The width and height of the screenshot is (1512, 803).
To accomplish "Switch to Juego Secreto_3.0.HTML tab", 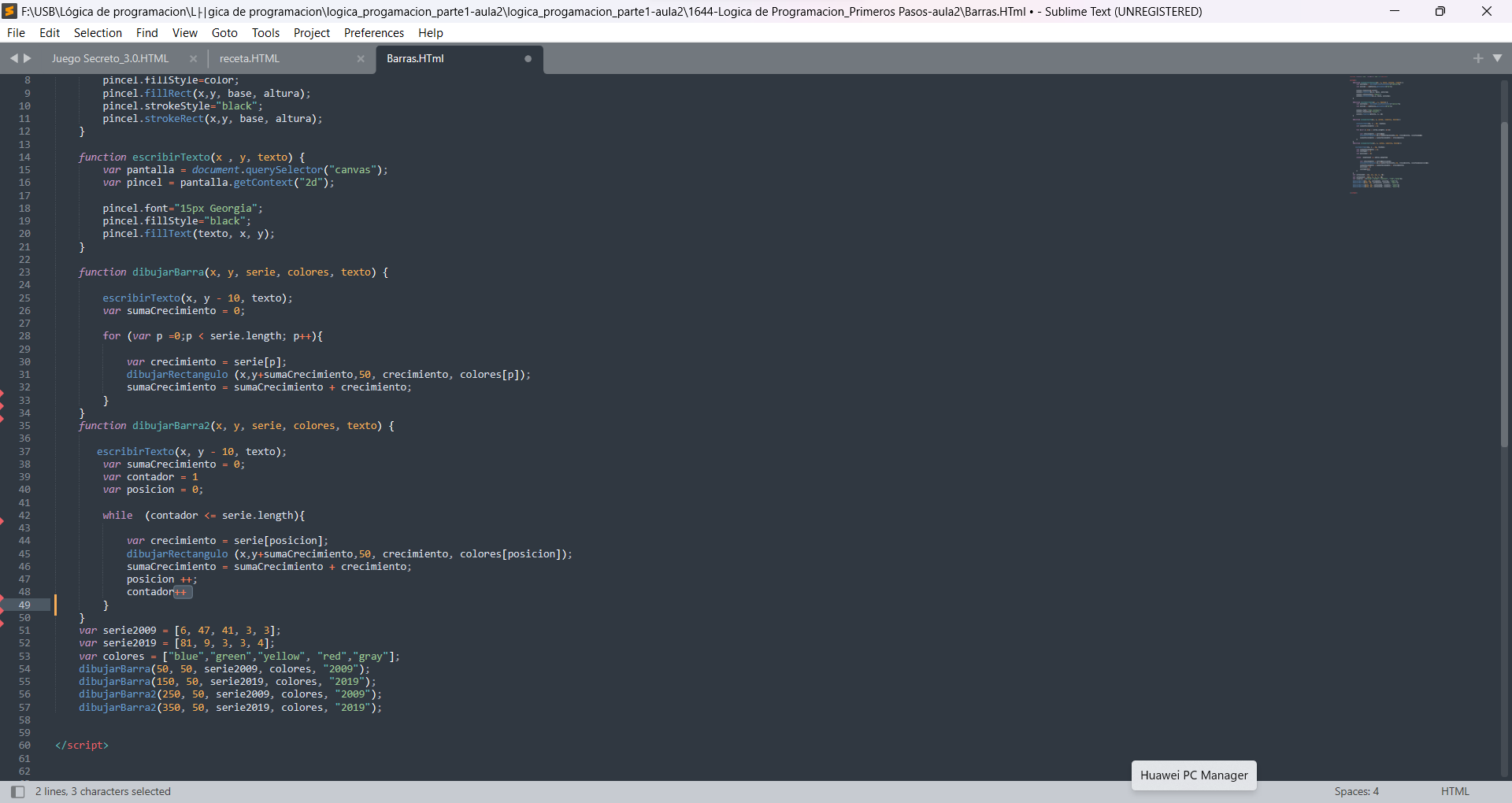I will [x=110, y=59].
